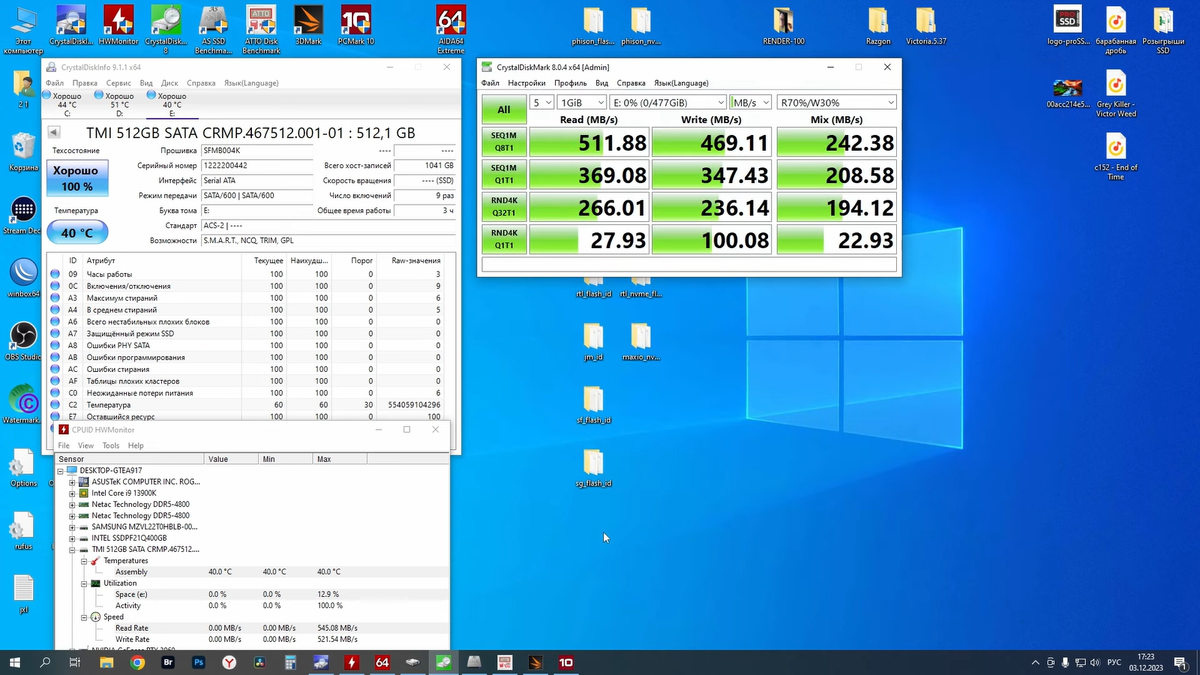Collapse the TMI 512GB SATA node in HWMonitor
The height and width of the screenshot is (675, 1200).
point(72,549)
